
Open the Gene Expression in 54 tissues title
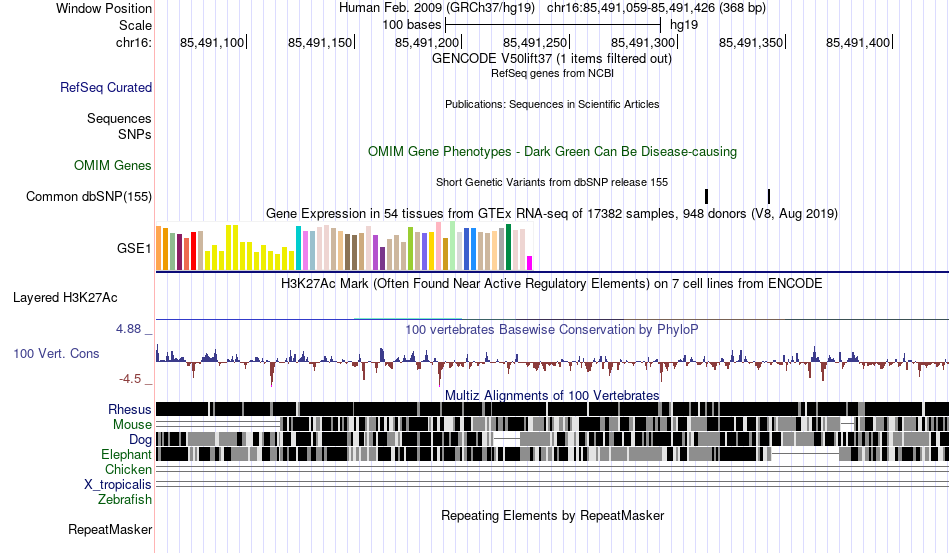552,213
